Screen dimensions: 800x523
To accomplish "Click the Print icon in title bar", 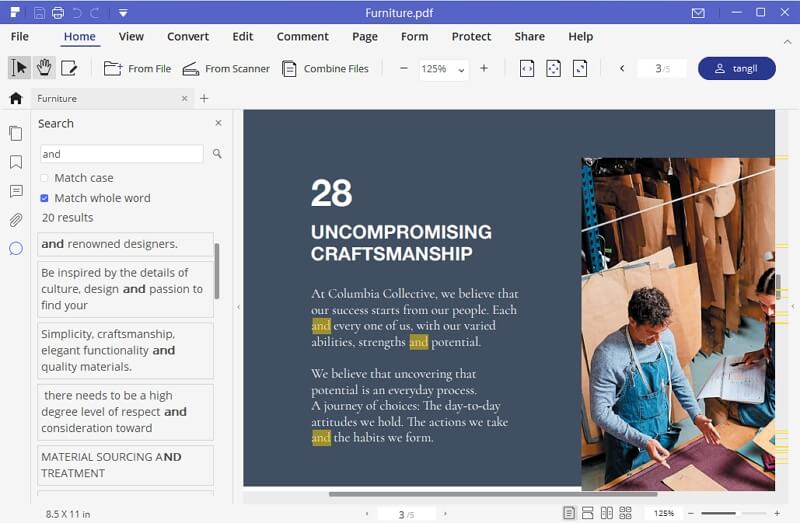I will point(58,13).
